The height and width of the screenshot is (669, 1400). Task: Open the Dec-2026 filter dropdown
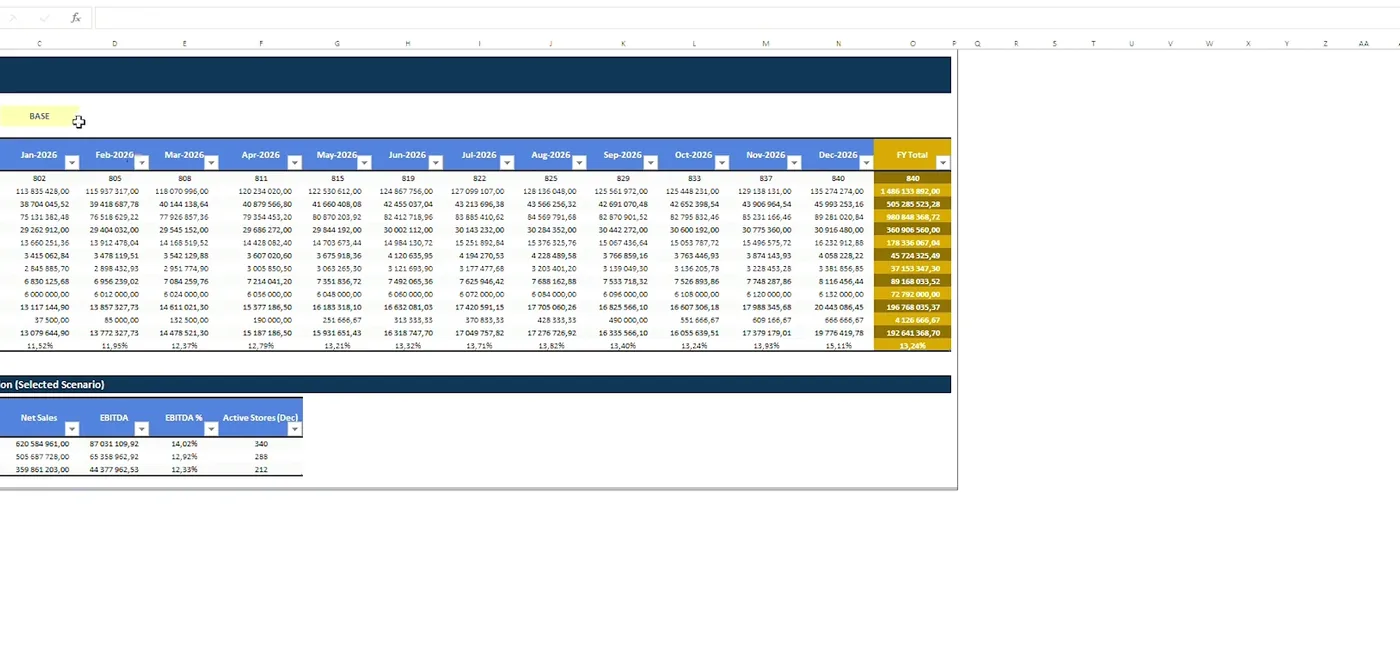[866, 161]
